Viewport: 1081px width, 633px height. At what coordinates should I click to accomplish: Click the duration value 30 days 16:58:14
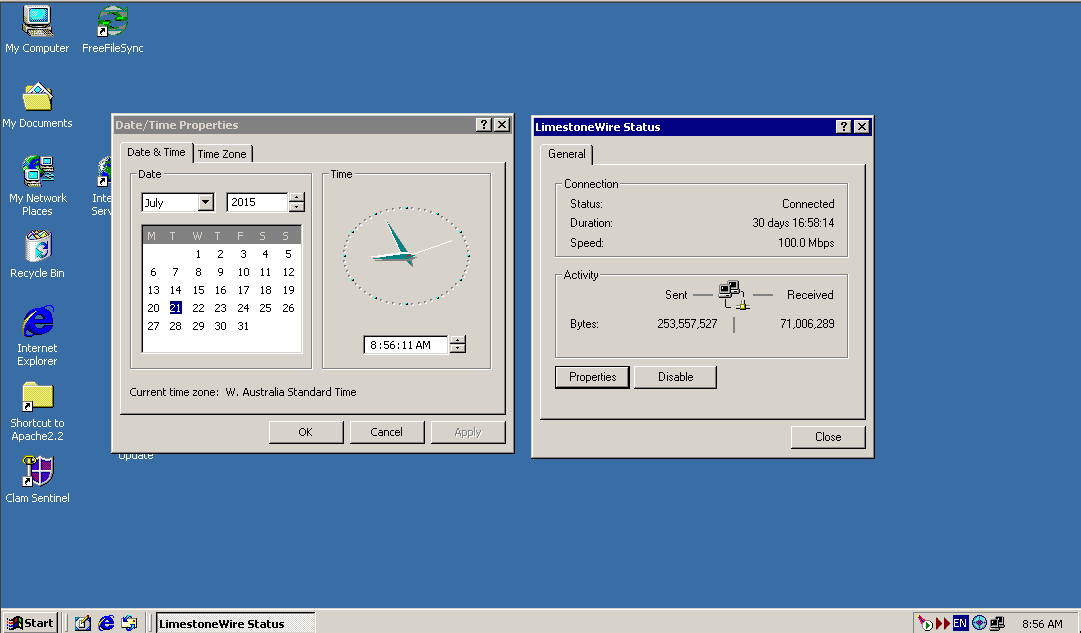(x=793, y=223)
